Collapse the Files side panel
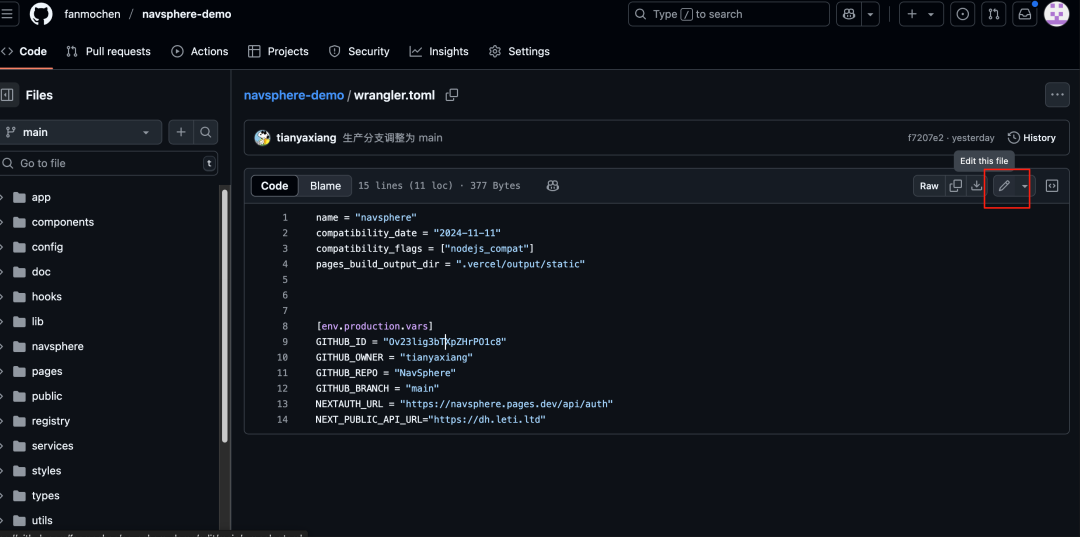 coord(8,95)
